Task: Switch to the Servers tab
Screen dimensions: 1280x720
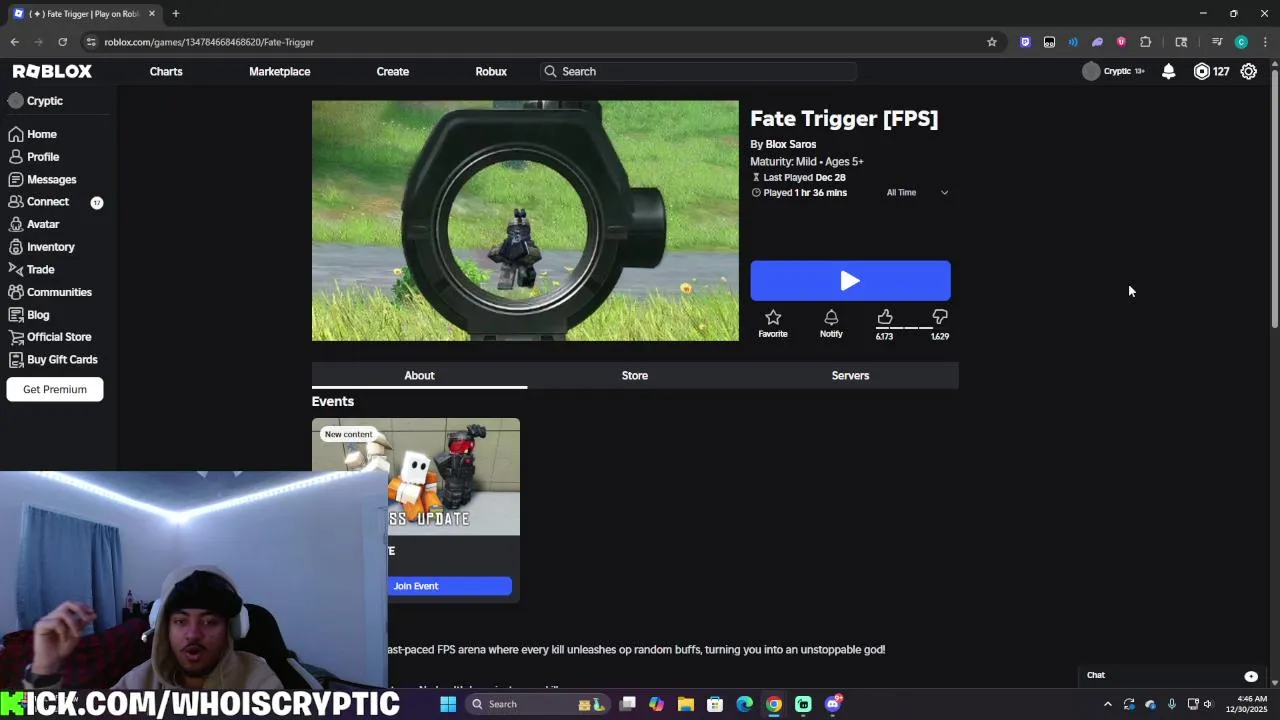Action: tap(851, 375)
